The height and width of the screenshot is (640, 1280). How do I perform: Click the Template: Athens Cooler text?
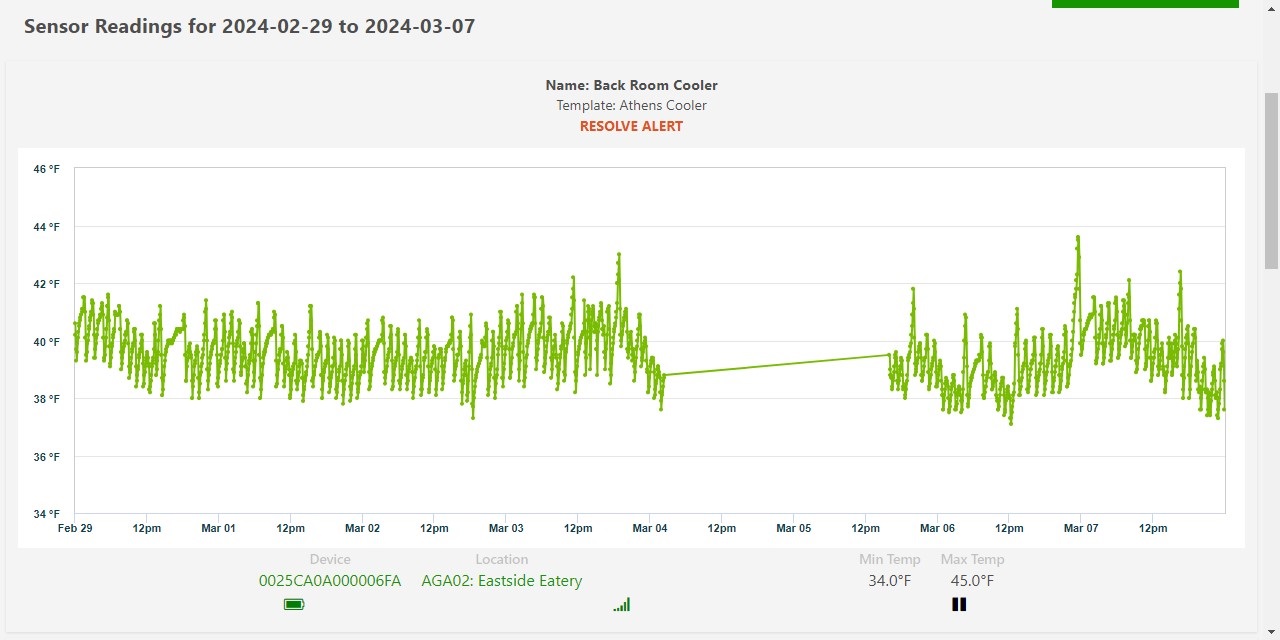coord(631,106)
